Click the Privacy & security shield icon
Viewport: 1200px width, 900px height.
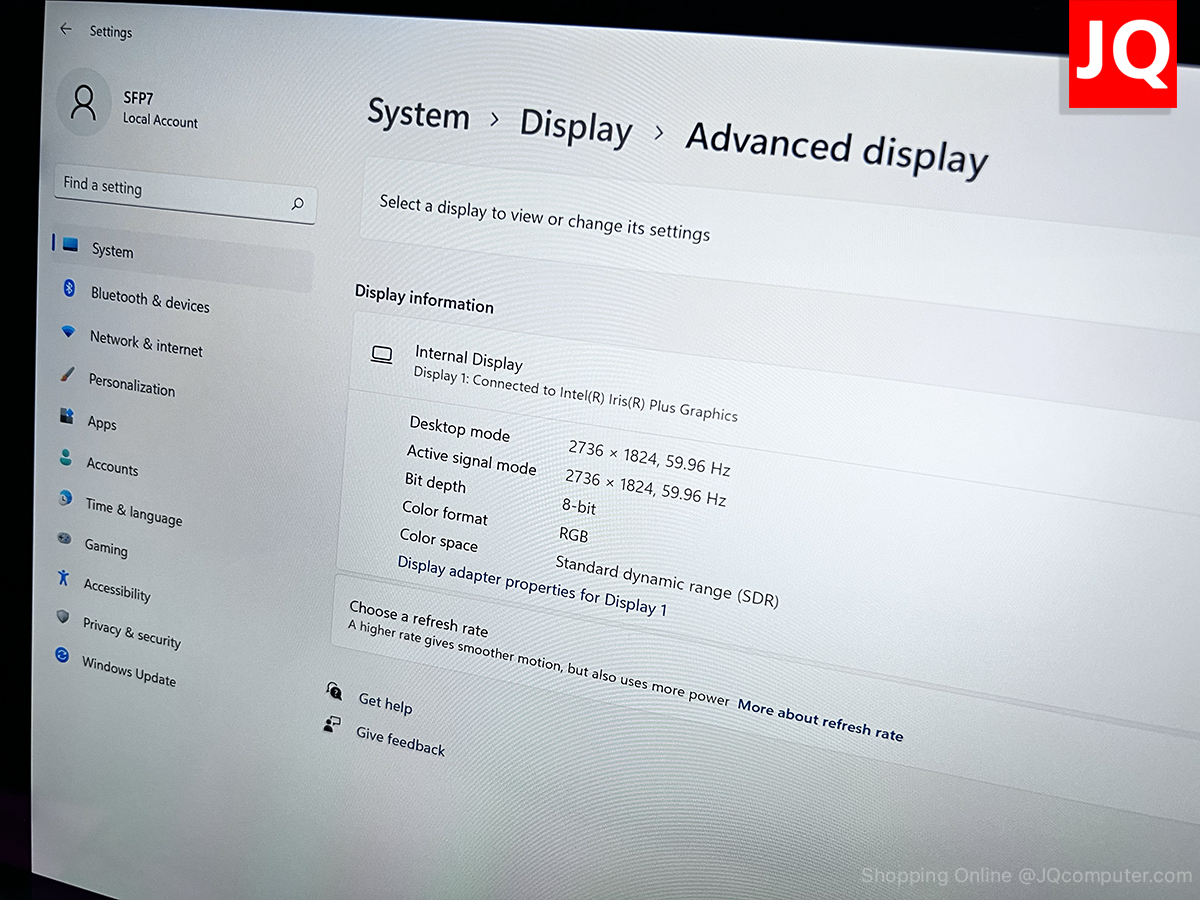pos(63,617)
